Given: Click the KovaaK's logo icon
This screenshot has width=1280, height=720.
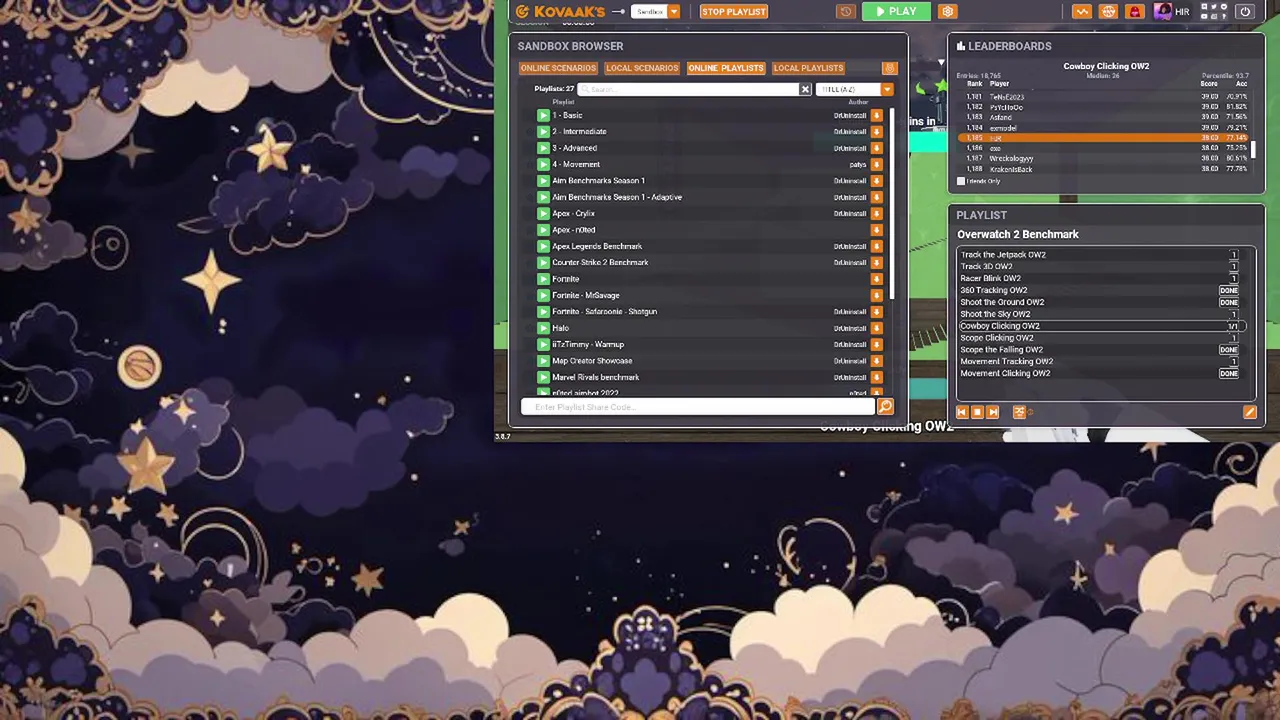Looking at the screenshot, I should click(523, 12).
